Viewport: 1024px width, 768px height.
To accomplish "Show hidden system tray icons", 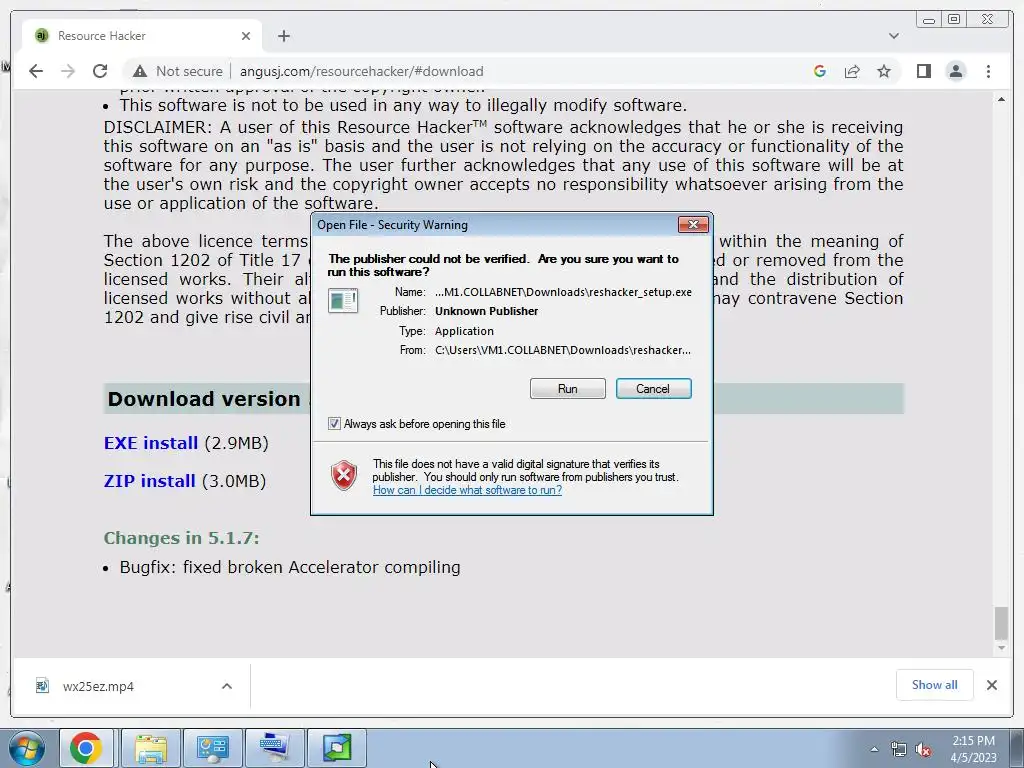I will (x=874, y=749).
